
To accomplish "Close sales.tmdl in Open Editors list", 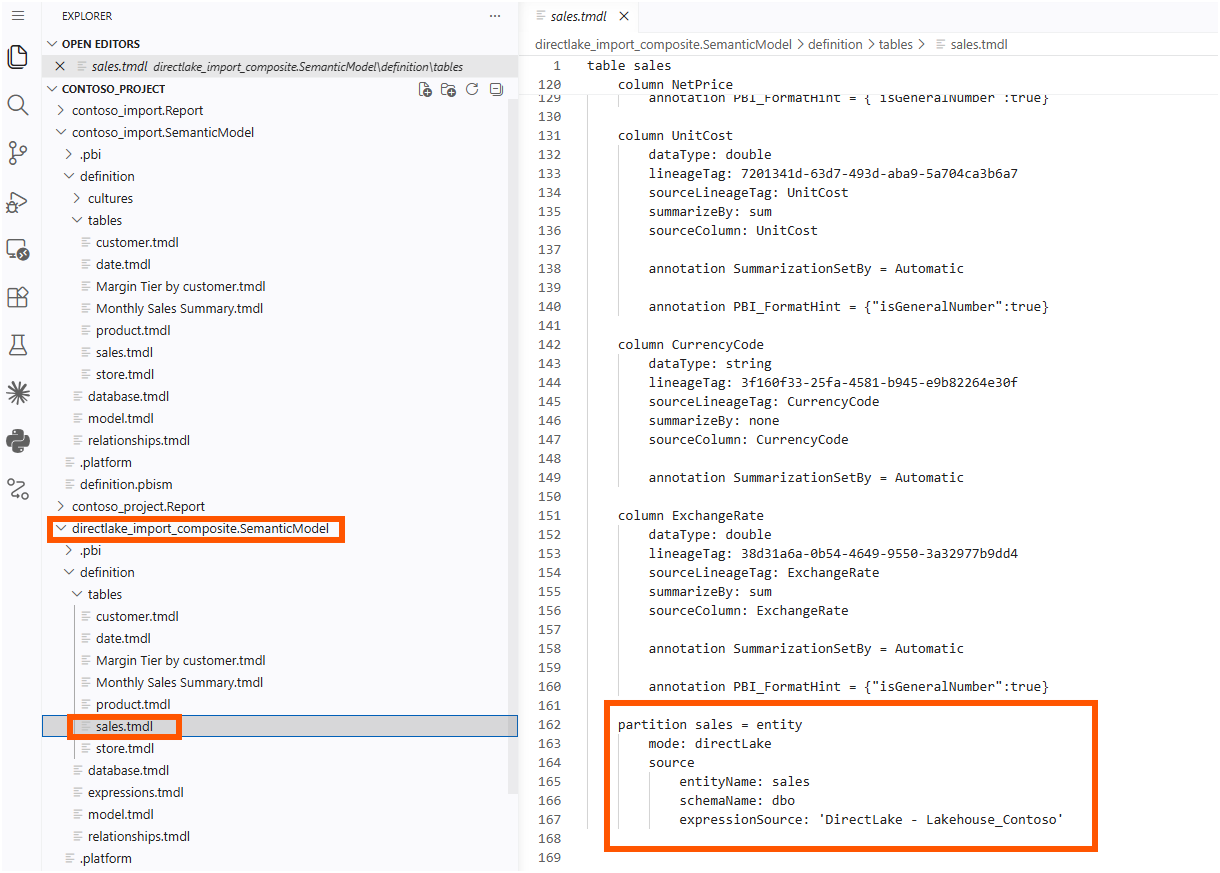I will [59, 66].
